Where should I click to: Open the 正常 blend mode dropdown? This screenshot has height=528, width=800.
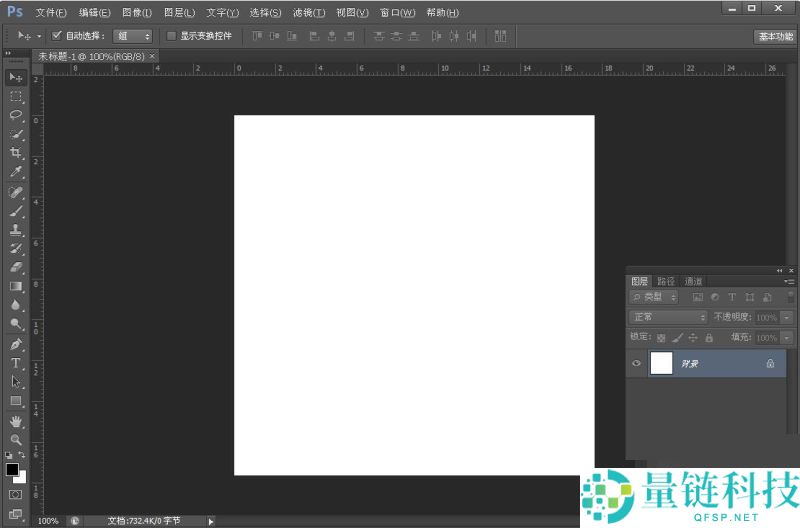point(668,317)
